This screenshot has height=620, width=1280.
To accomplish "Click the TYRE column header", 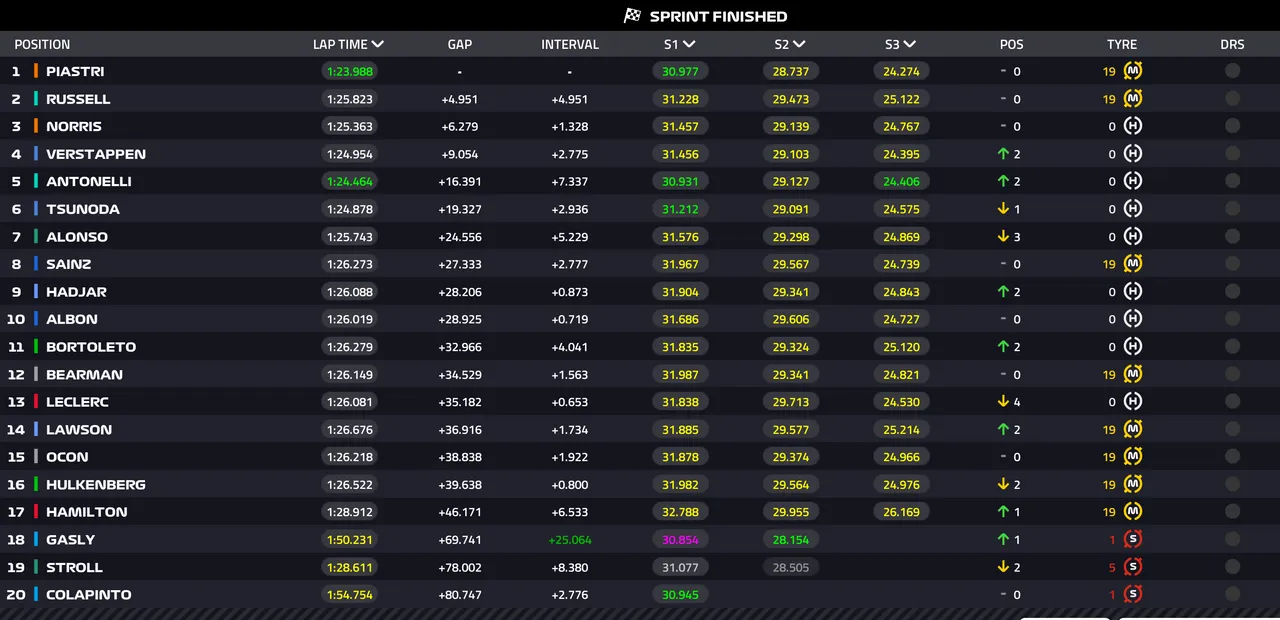I will tap(1121, 44).
